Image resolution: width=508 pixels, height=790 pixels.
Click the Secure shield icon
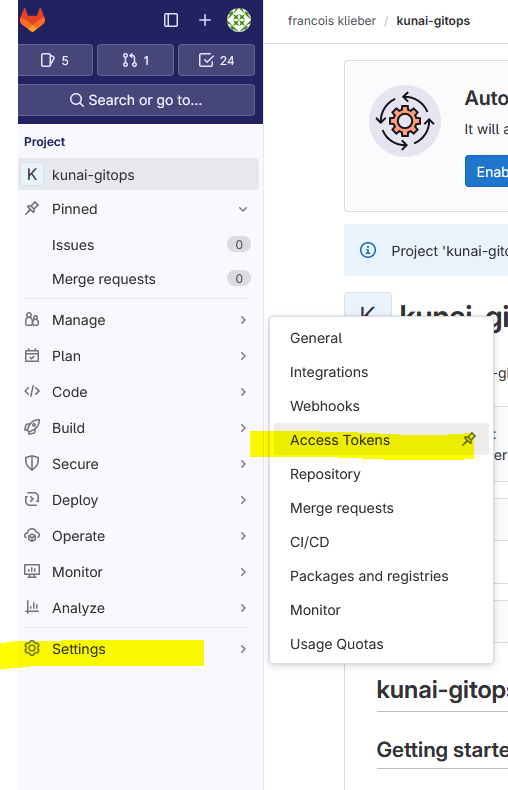32,463
